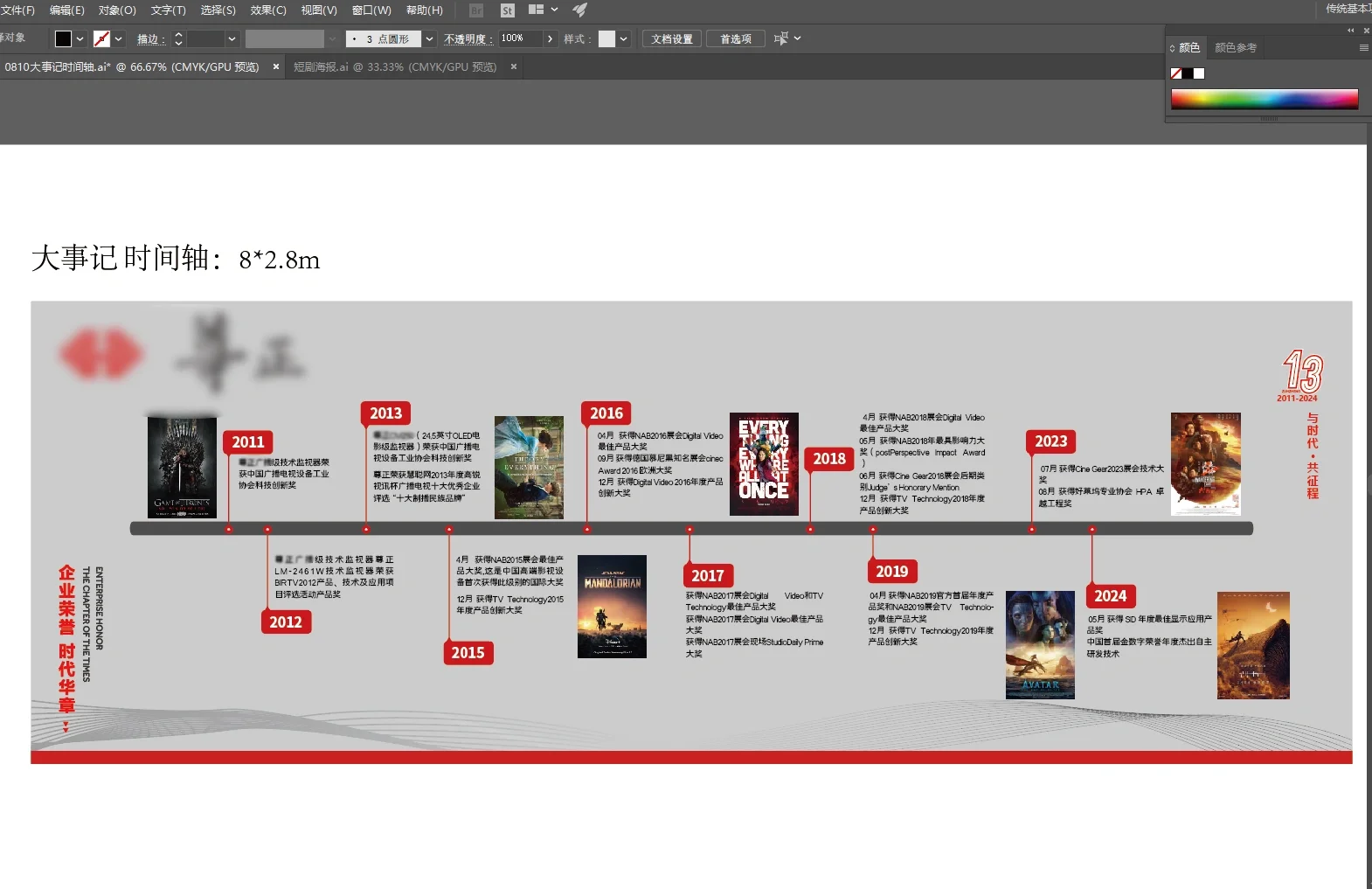Select the 2011 year label on timeline

pyautogui.click(x=248, y=442)
